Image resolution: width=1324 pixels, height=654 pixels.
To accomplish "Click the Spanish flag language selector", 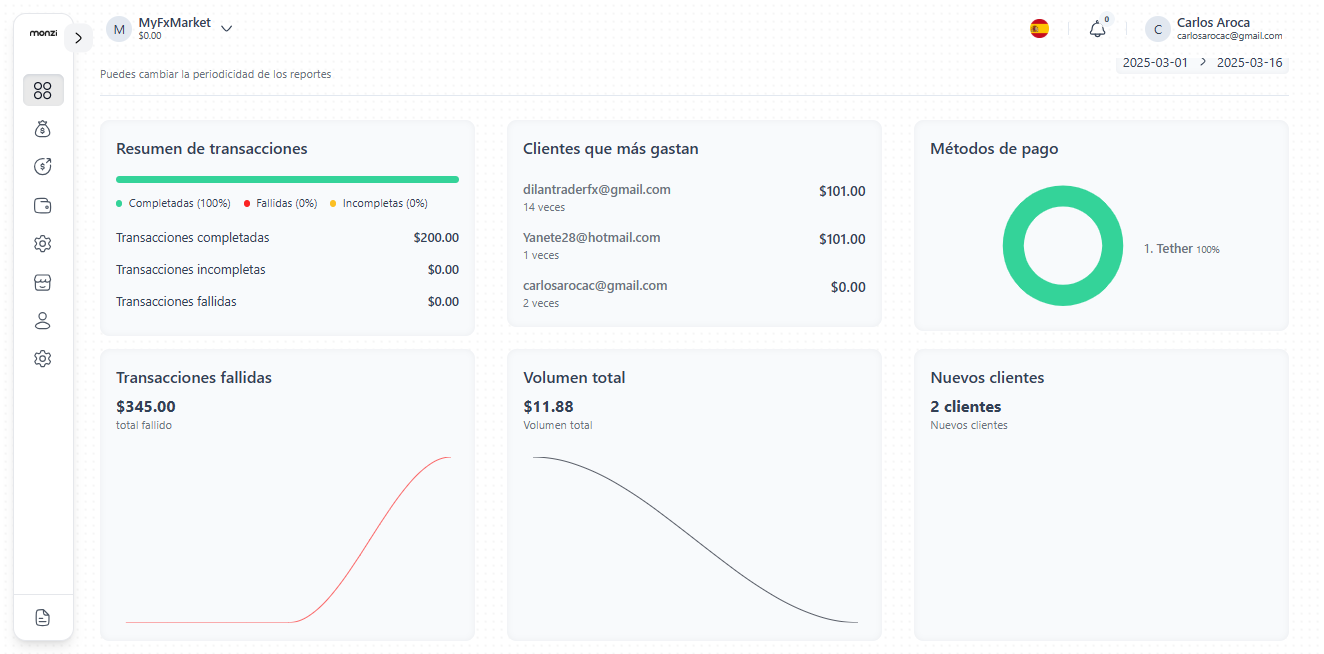I will [1040, 29].
